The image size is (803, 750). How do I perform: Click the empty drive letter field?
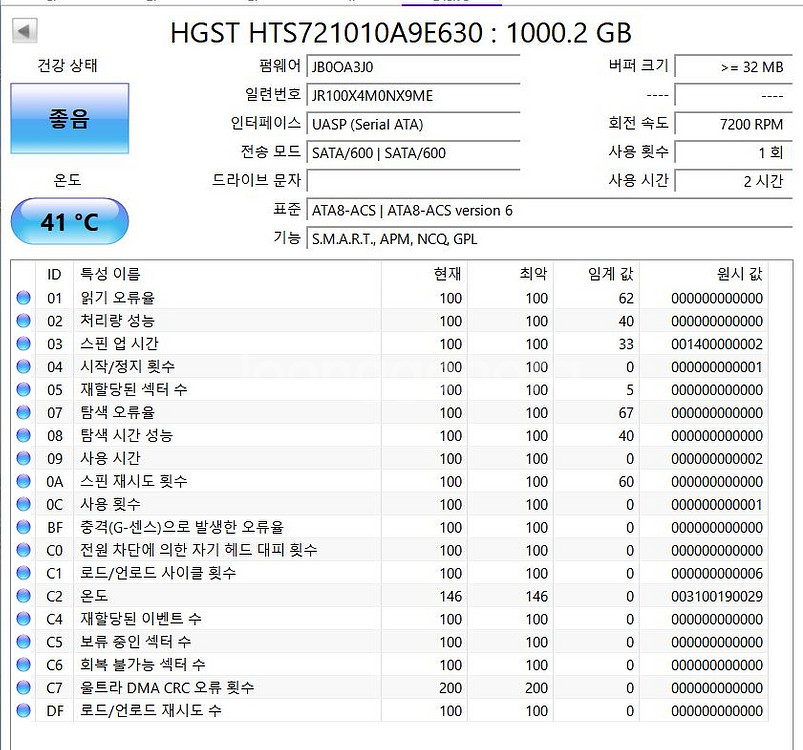coord(413,181)
